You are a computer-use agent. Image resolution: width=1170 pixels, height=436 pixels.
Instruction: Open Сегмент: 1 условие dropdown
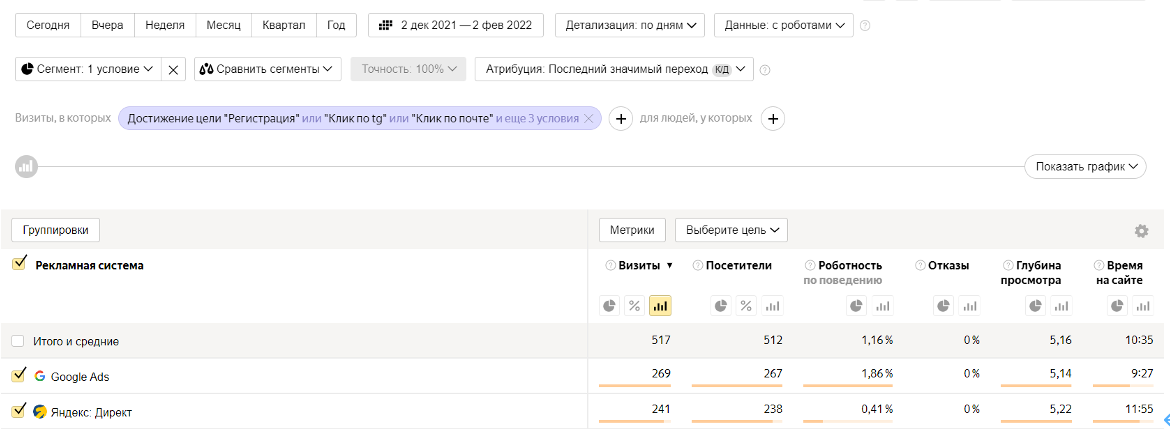(x=88, y=69)
